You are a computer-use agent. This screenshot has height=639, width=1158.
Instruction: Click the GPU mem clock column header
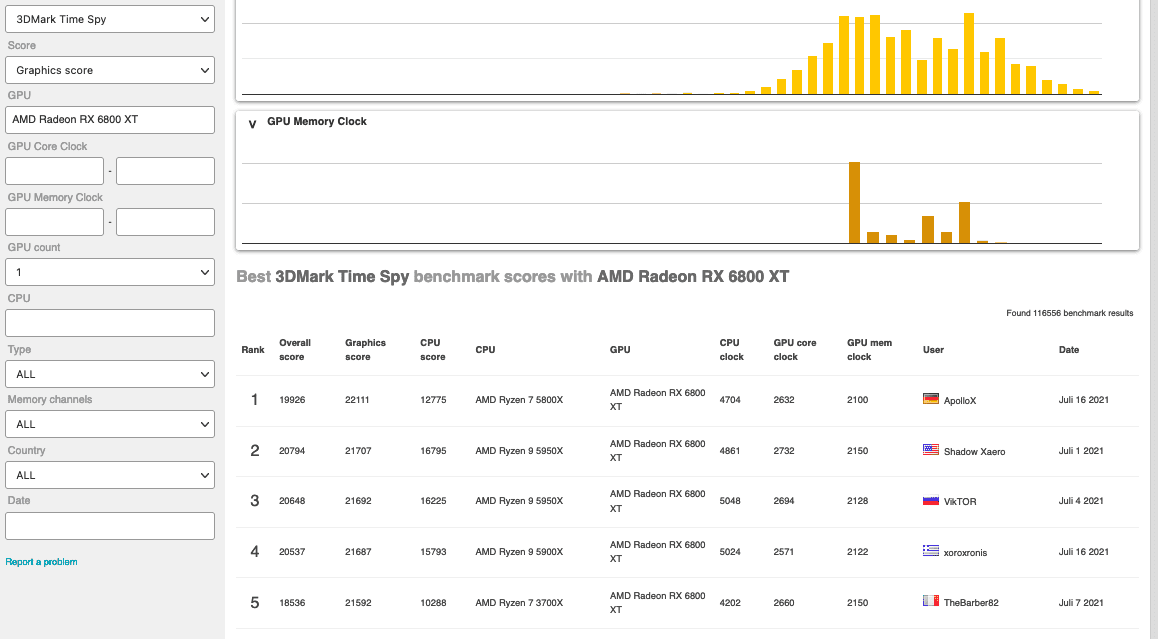pos(869,349)
